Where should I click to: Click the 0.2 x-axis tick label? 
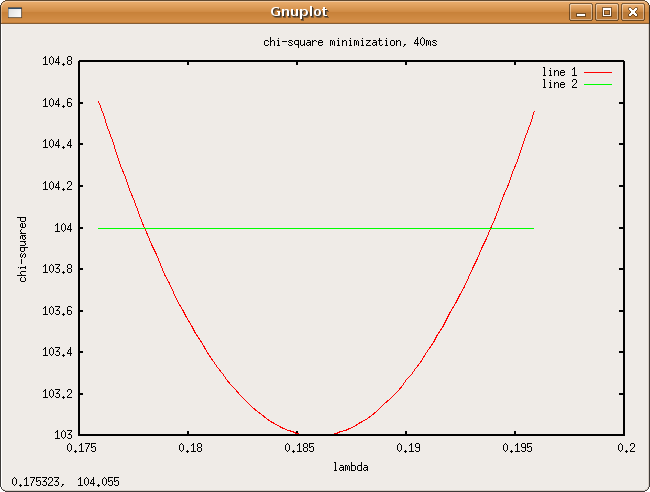point(626,448)
